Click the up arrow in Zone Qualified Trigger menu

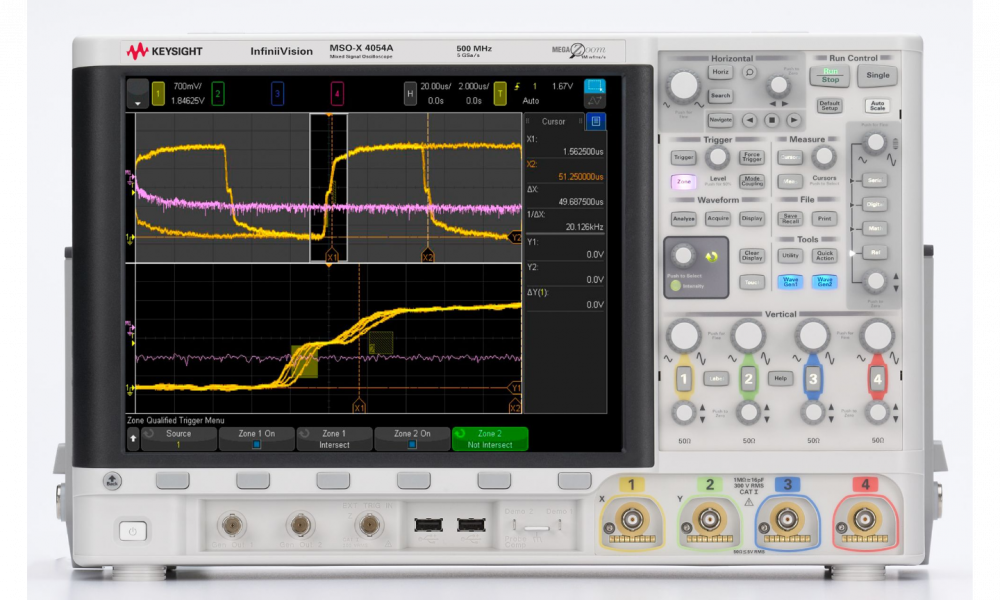133,439
